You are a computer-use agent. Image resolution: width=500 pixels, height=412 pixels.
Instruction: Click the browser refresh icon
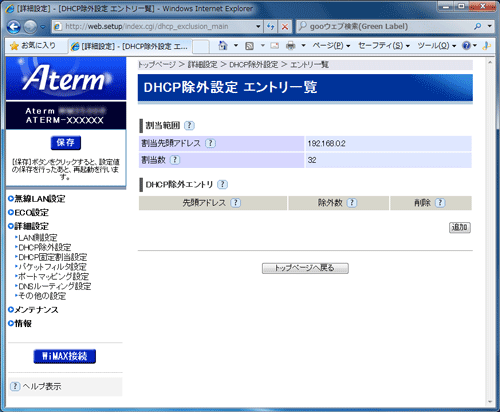pyautogui.click(x=271, y=26)
